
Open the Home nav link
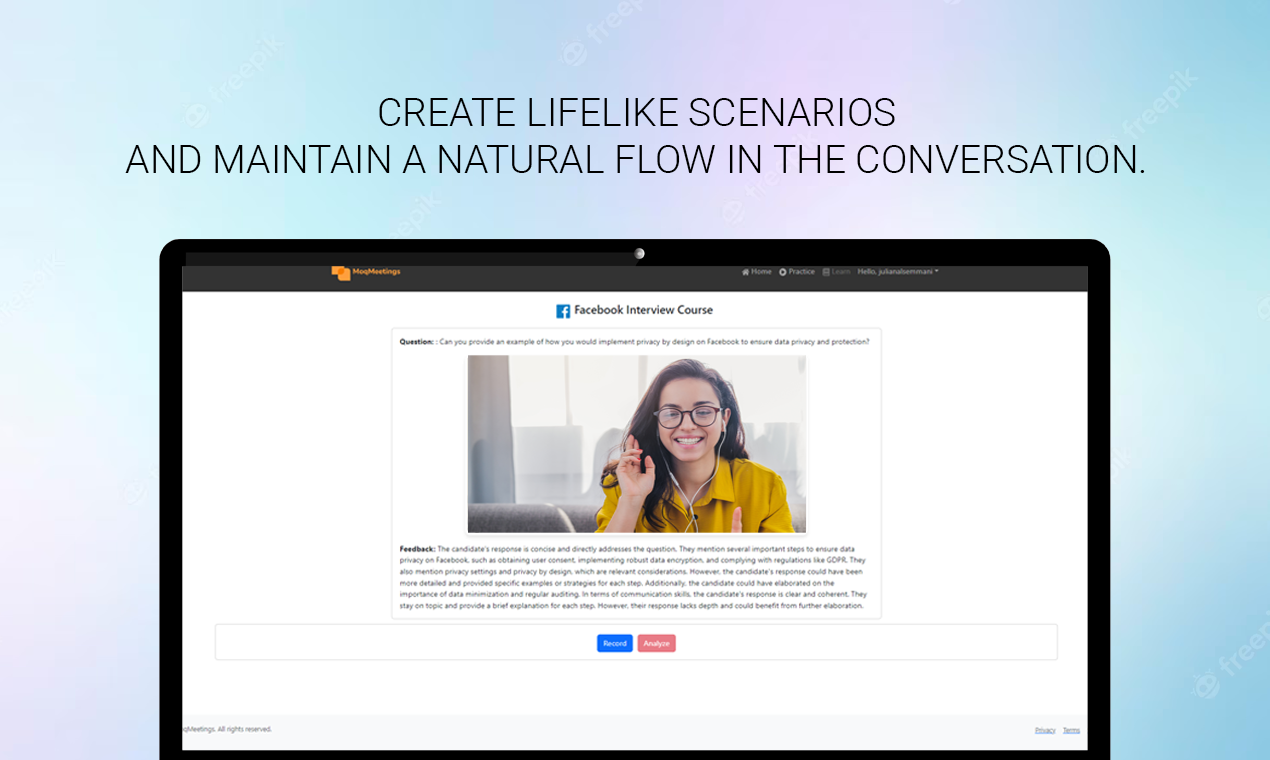pos(757,272)
